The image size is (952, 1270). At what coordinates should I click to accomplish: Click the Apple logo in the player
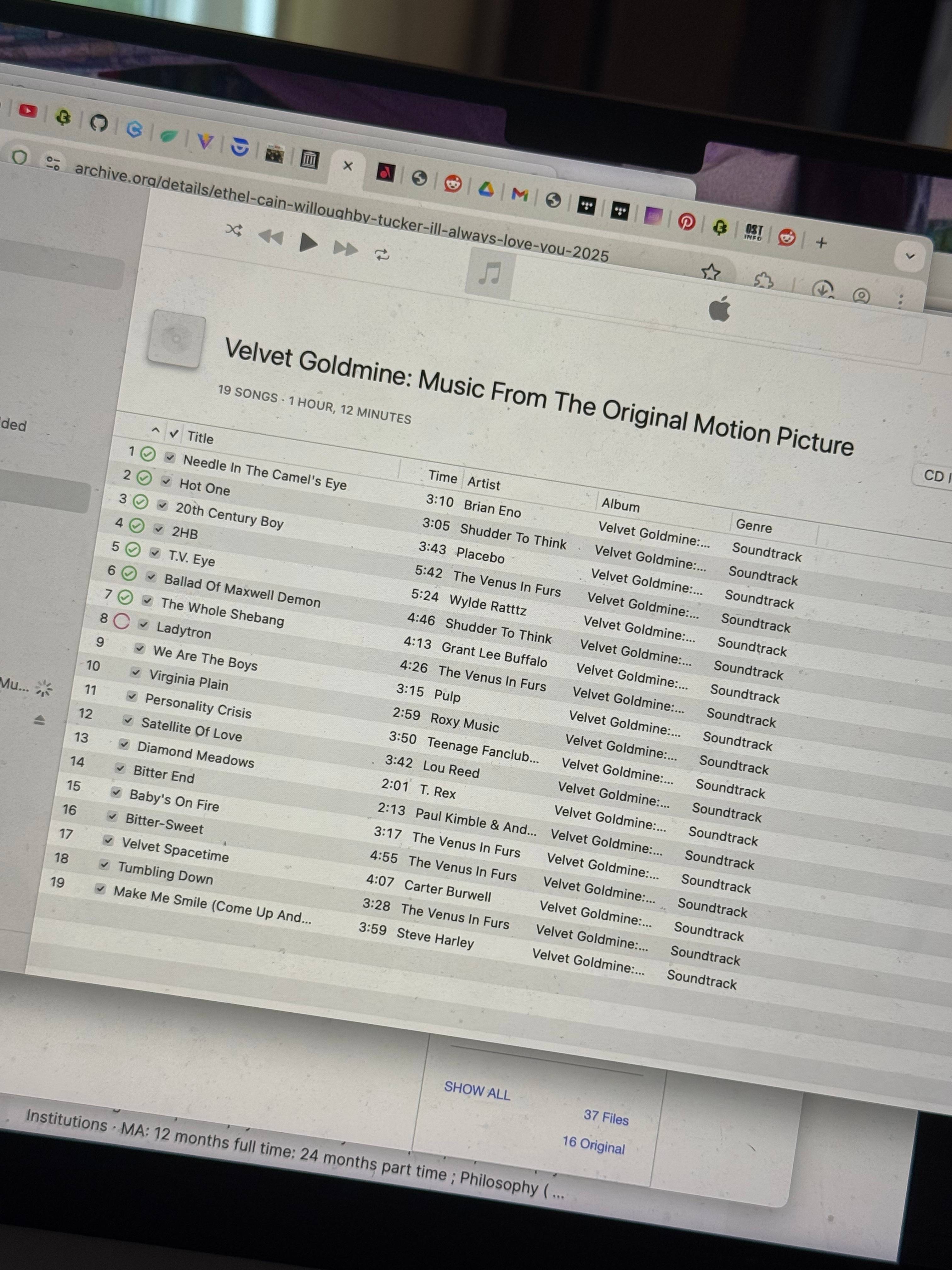click(x=720, y=309)
